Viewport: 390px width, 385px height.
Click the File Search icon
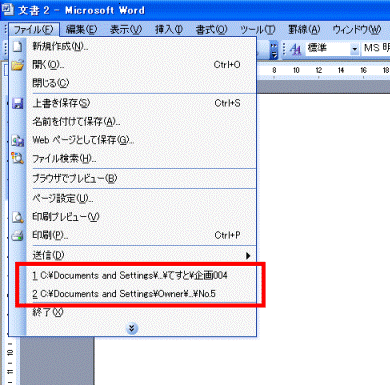pos(17,158)
